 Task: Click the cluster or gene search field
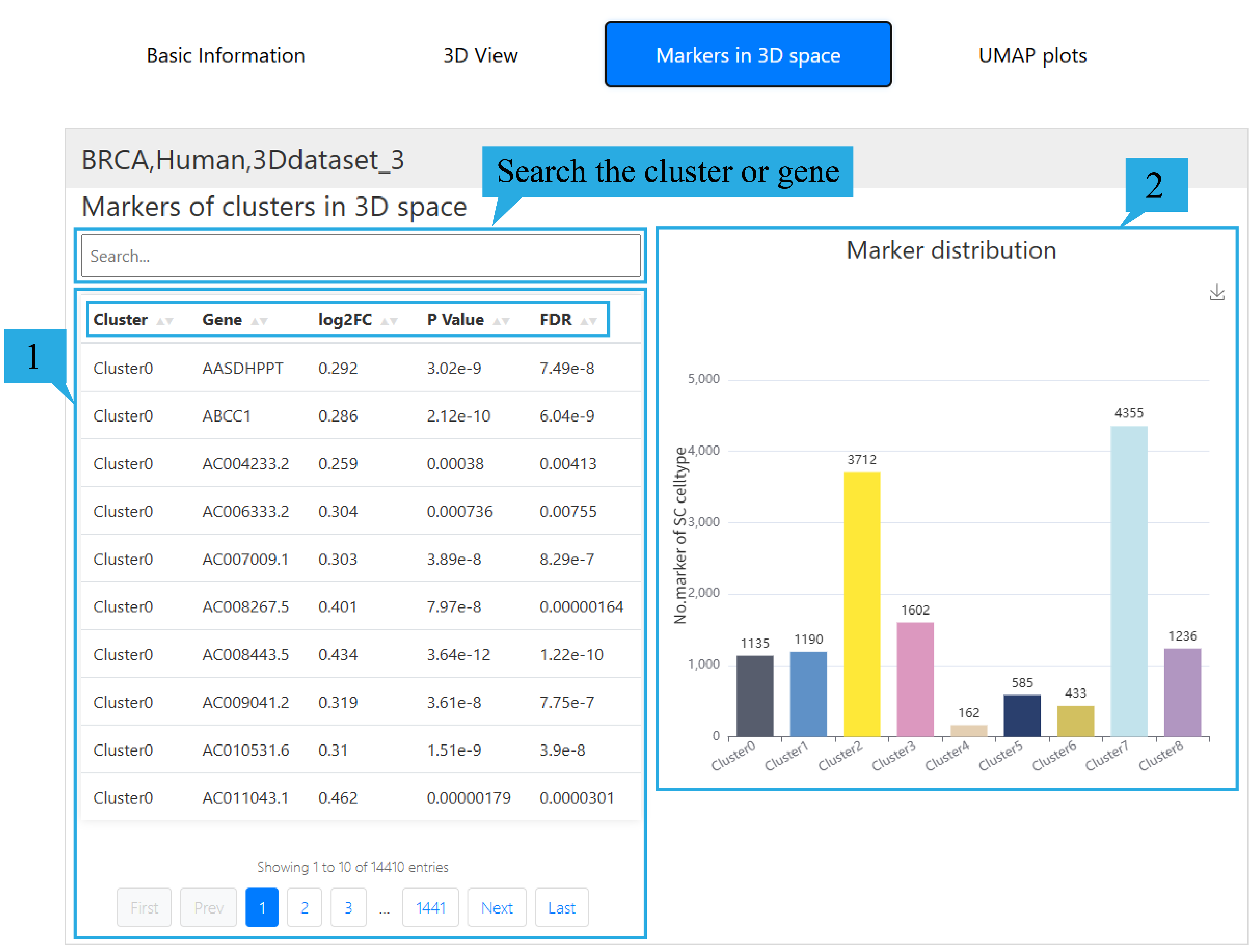pyautogui.click(x=361, y=256)
